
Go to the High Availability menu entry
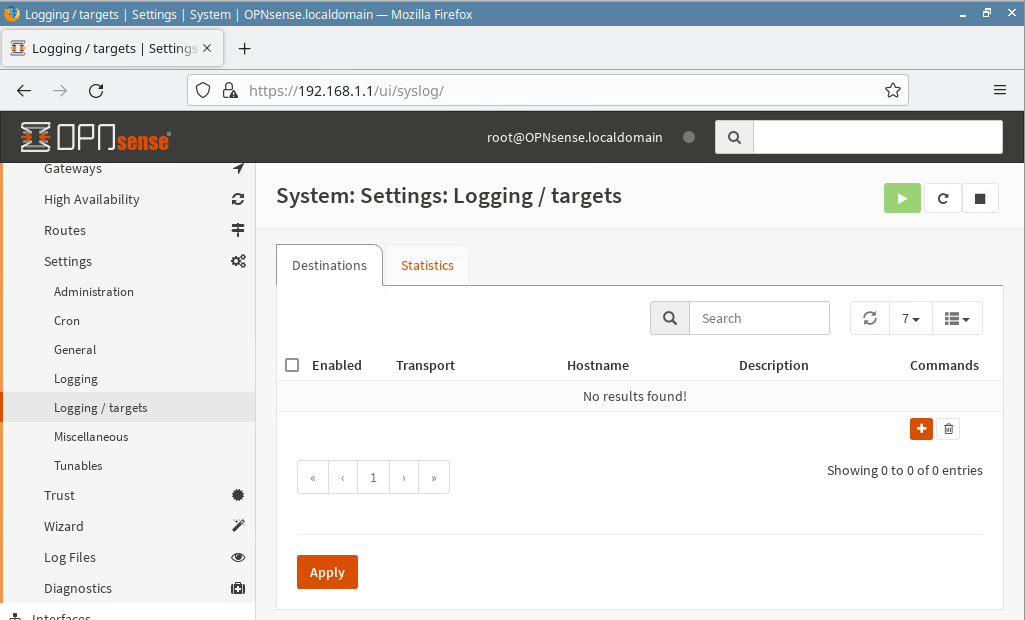pos(92,199)
